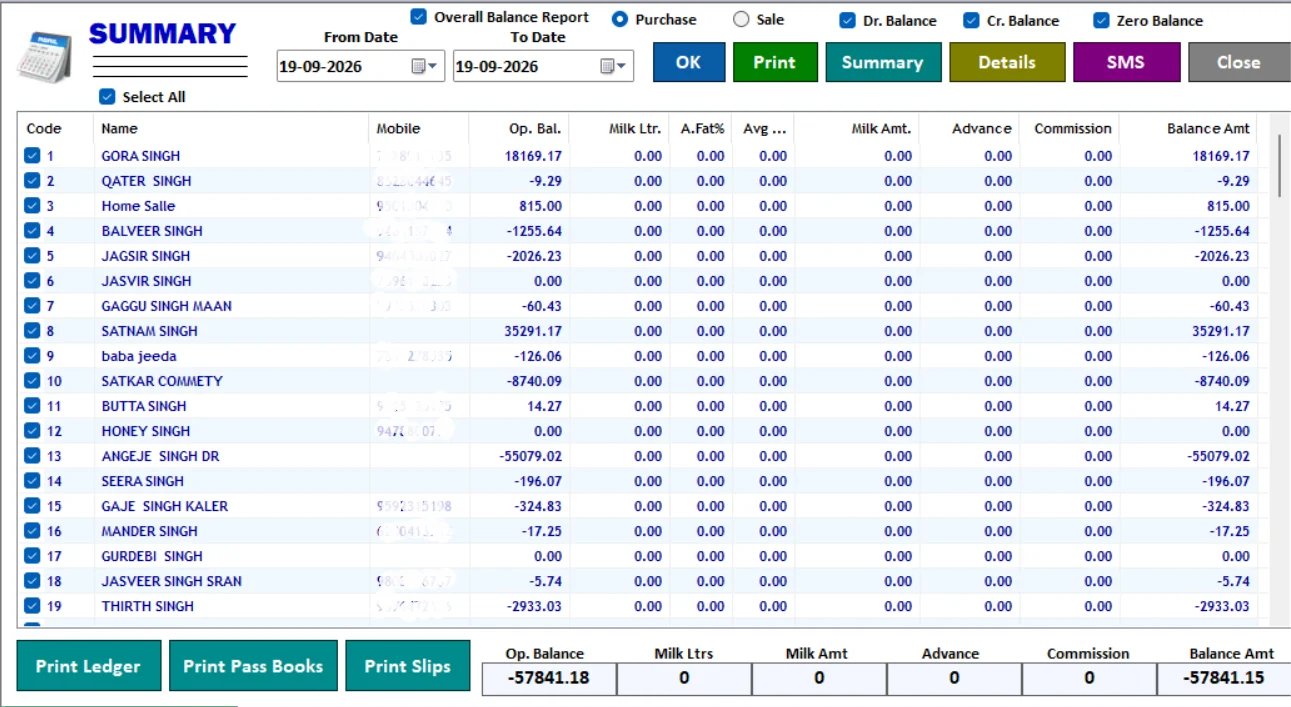Image resolution: width=1291 pixels, height=707 pixels.
Task: Select the name GURDEBI SINGH
Action: pyautogui.click(x=152, y=556)
